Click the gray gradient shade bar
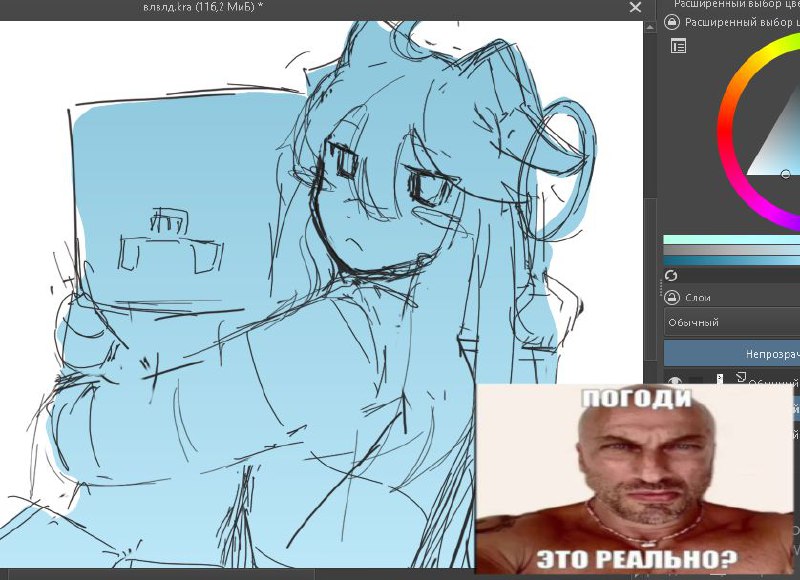800x580 pixels. 732,250
